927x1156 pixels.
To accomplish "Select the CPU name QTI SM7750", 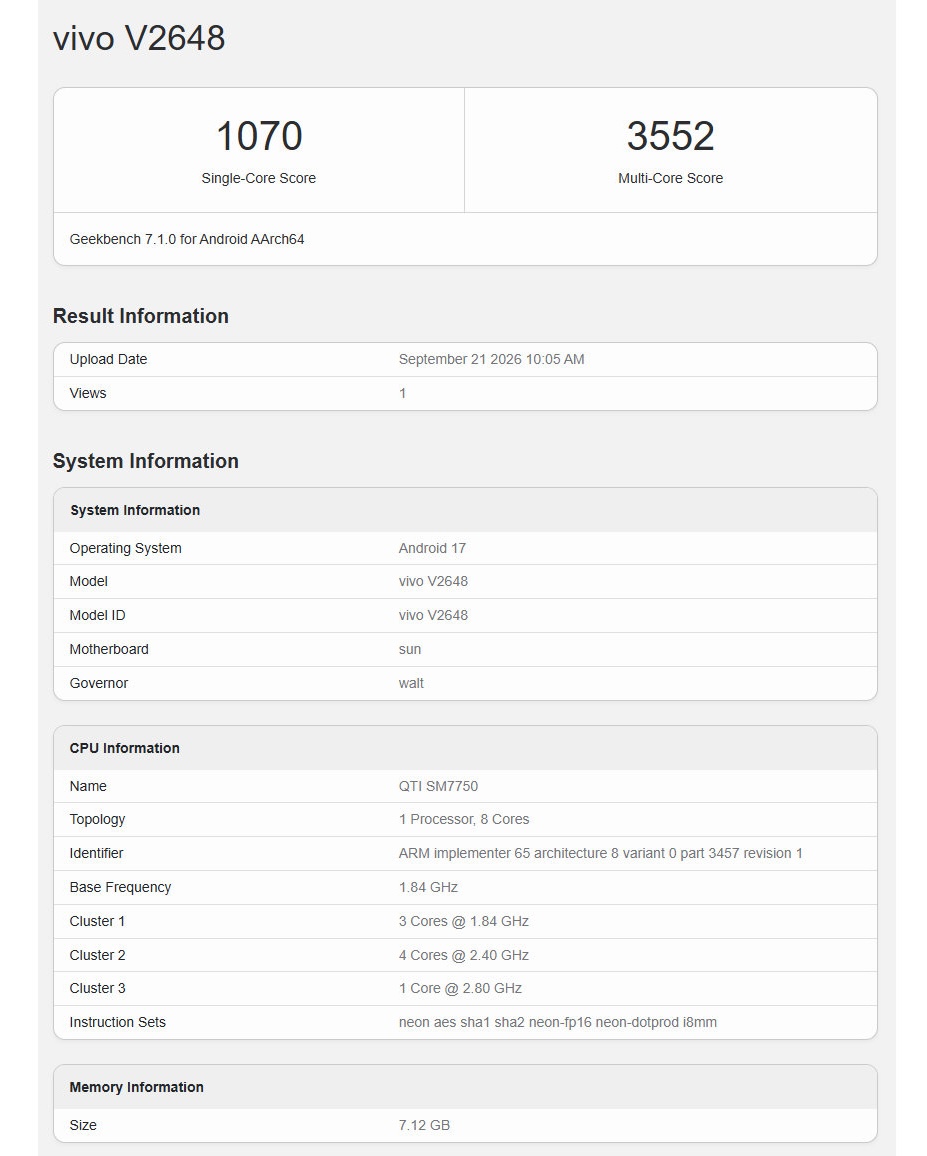I will 438,787.
